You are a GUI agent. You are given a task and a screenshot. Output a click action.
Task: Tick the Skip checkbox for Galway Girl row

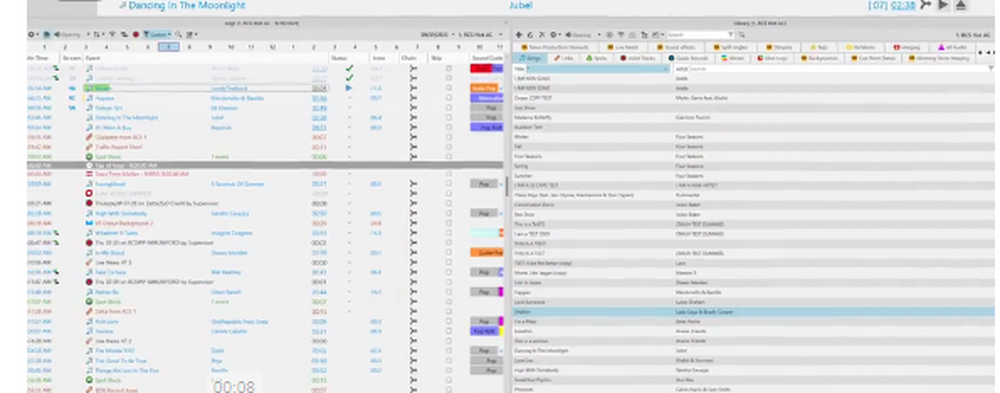click(x=449, y=108)
